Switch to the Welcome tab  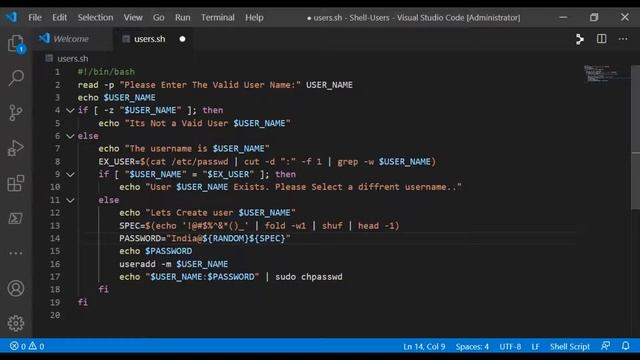pyautogui.click(x=71, y=39)
